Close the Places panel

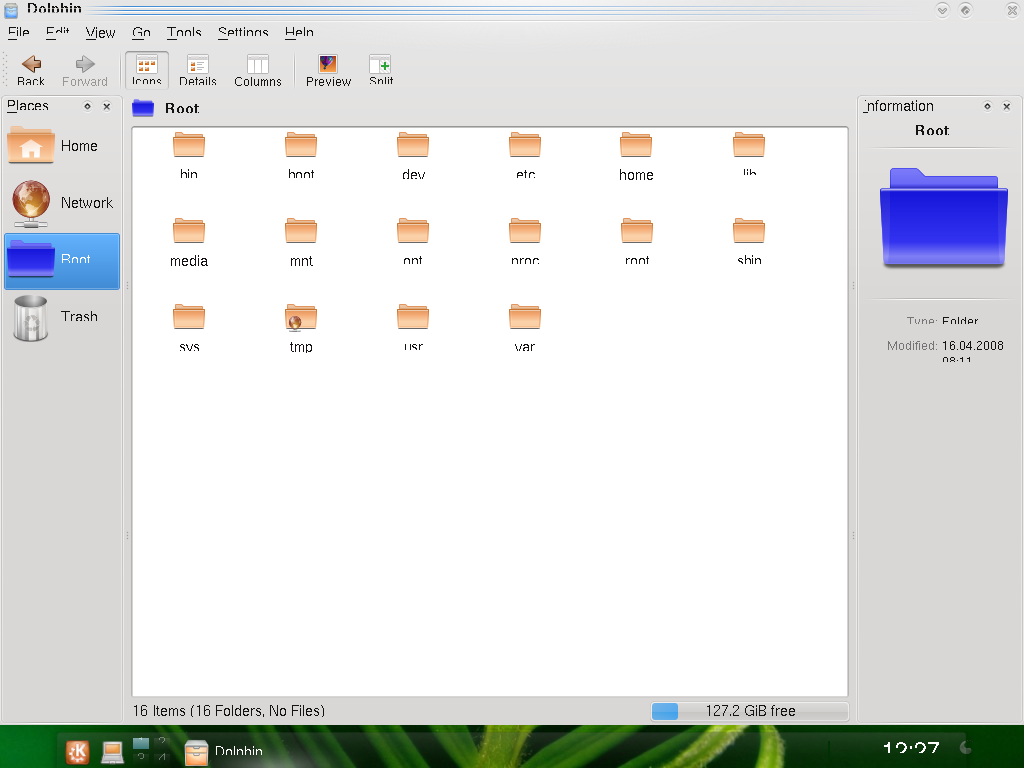(107, 106)
